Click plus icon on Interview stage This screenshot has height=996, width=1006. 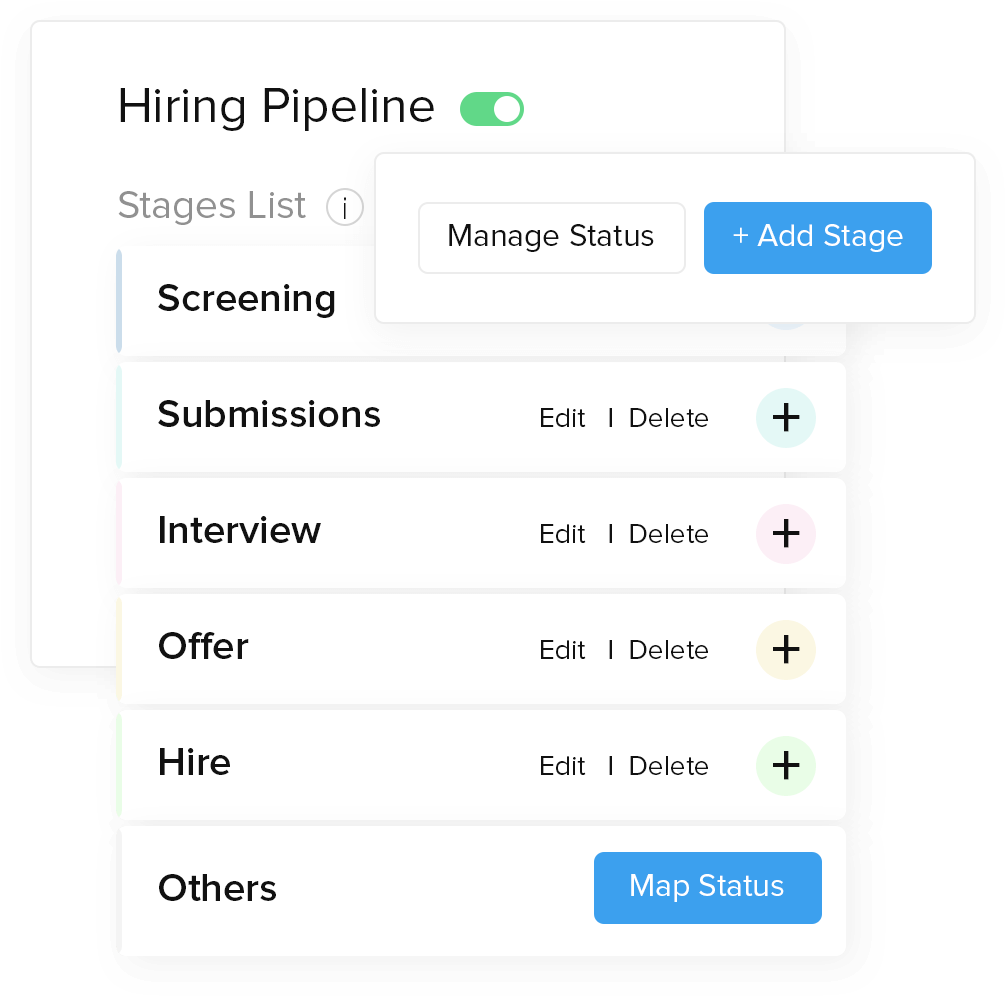pyautogui.click(x=786, y=534)
